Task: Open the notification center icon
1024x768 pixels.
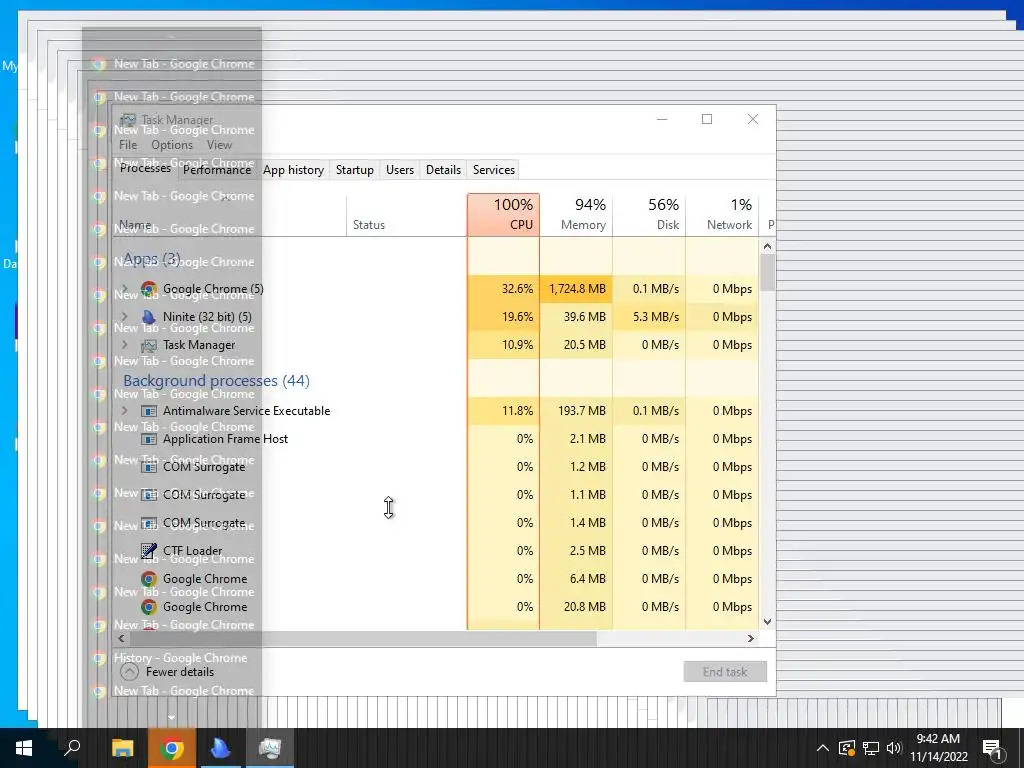Action: coord(992,748)
